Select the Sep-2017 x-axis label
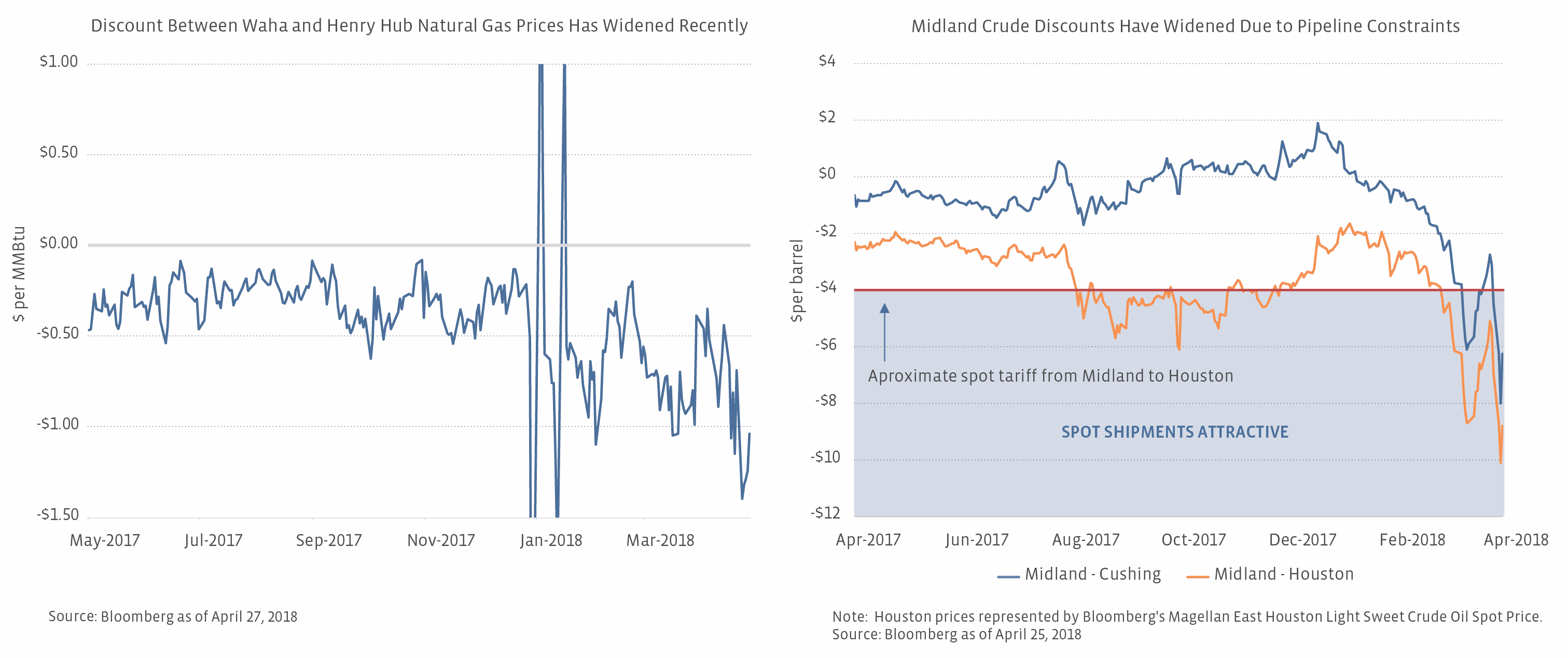 click(329, 540)
